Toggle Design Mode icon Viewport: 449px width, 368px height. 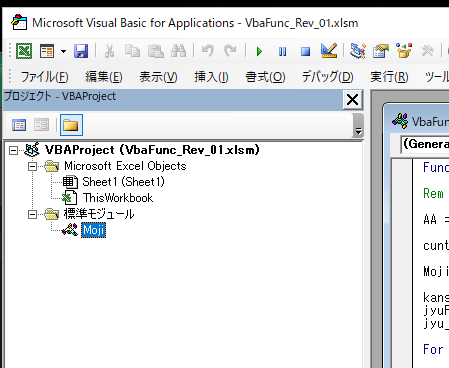329,51
